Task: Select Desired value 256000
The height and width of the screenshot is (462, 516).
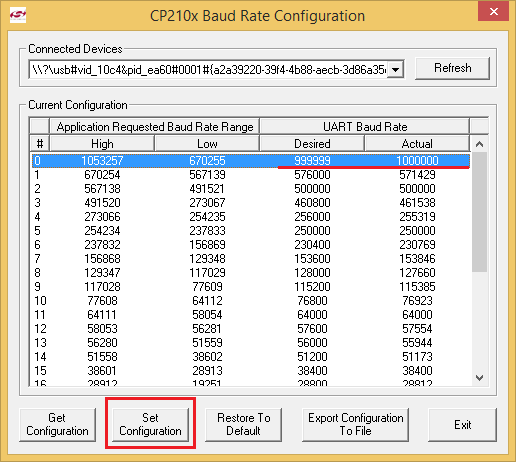Action: 312,217
